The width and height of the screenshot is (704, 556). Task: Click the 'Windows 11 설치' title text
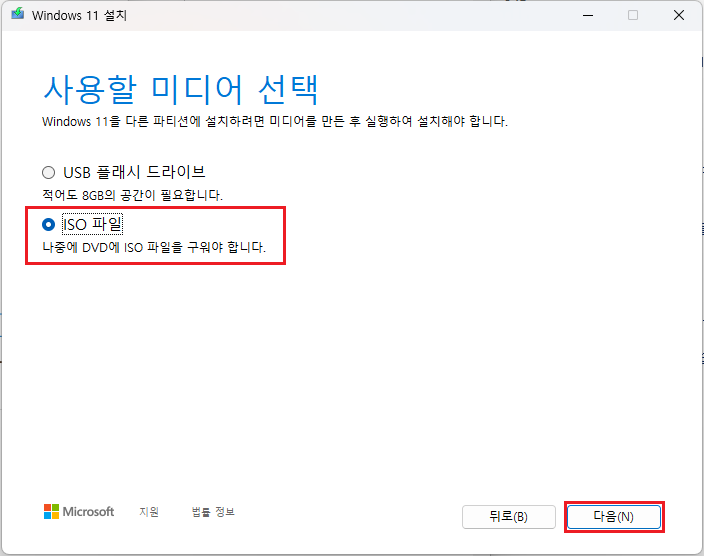pos(79,15)
